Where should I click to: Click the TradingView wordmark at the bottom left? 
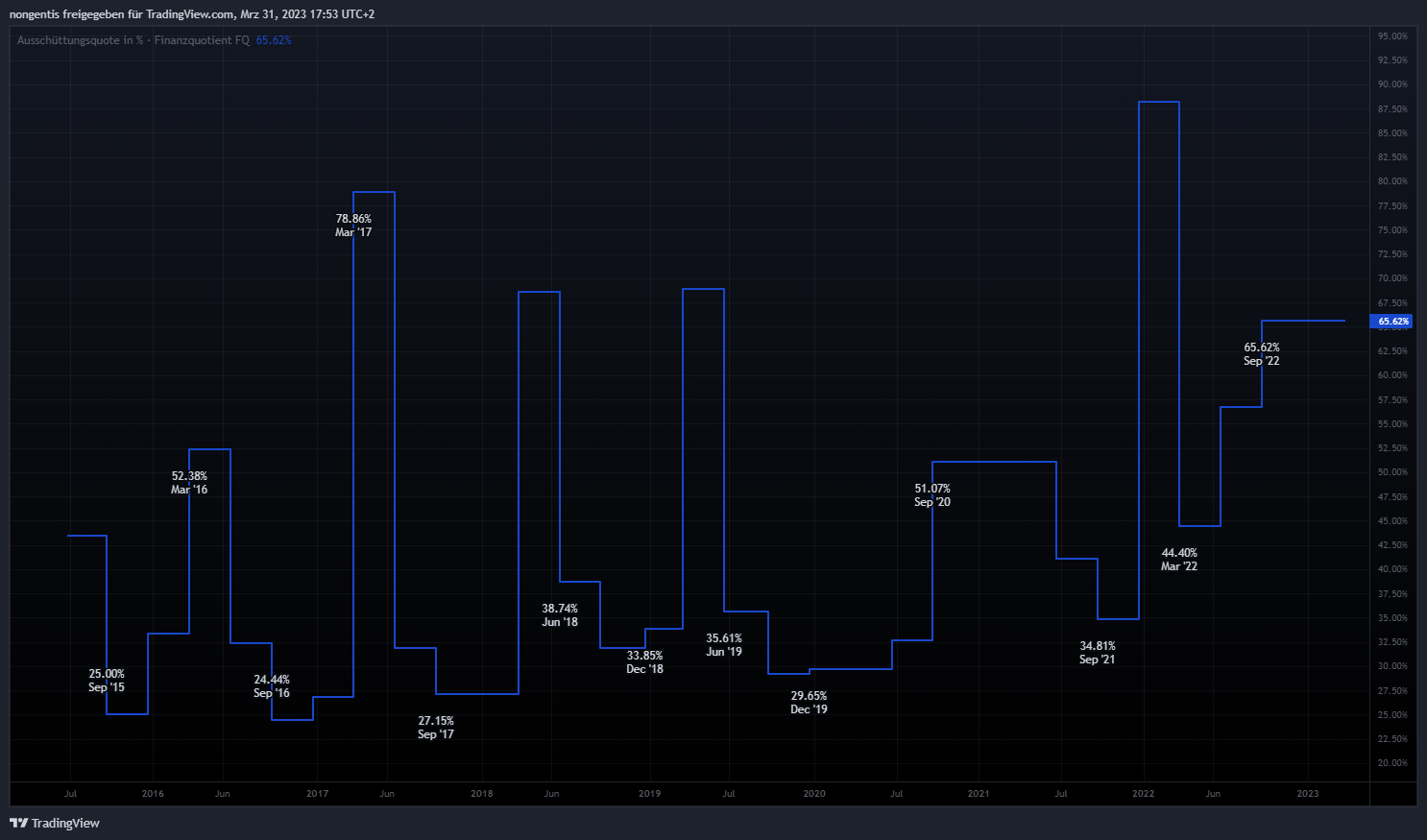click(65, 823)
